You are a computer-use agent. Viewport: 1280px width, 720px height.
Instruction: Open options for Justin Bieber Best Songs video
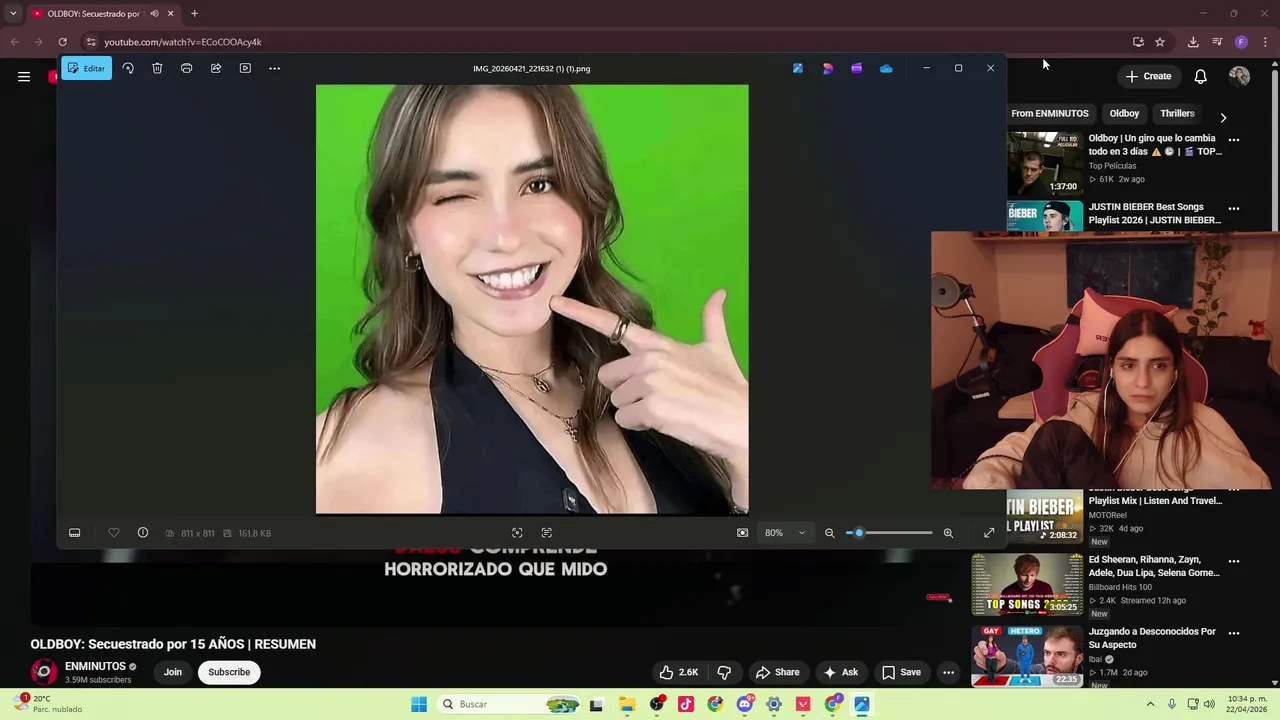tap(1234, 209)
